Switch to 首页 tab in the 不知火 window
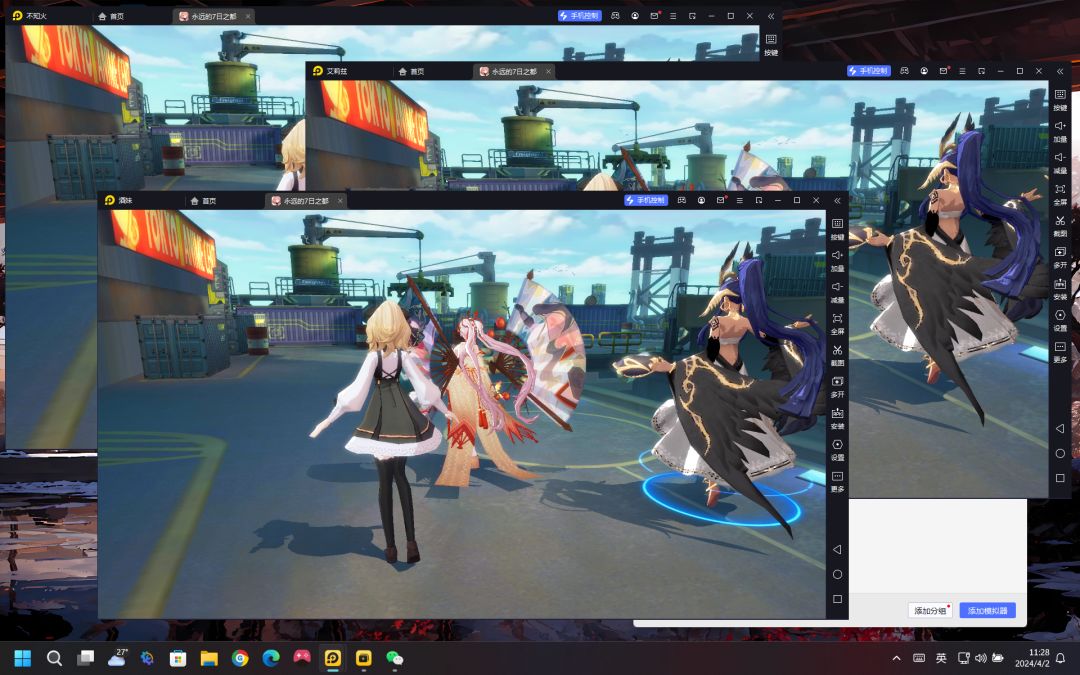 click(112, 16)
